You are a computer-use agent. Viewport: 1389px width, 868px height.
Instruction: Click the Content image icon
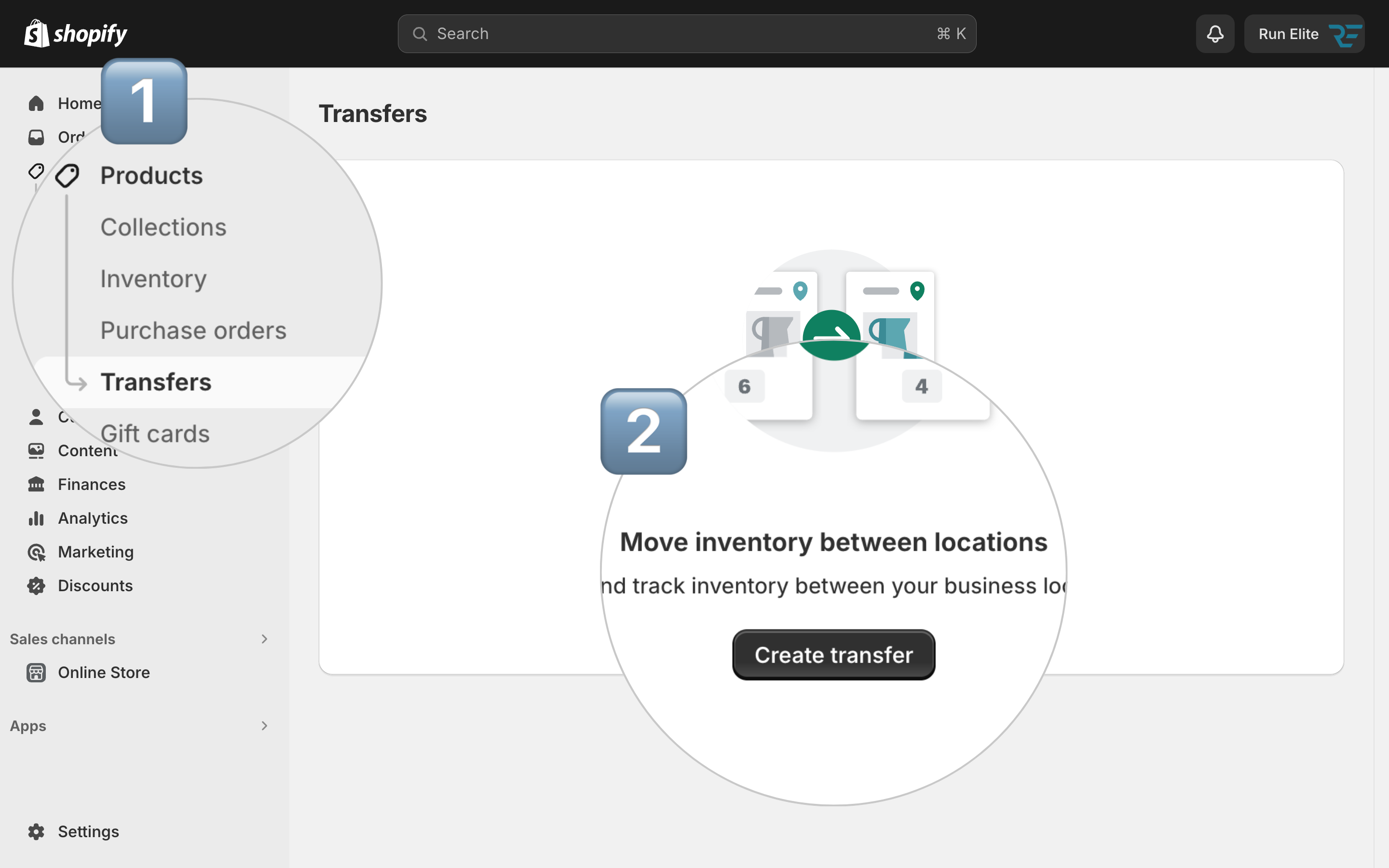[36, 451]
